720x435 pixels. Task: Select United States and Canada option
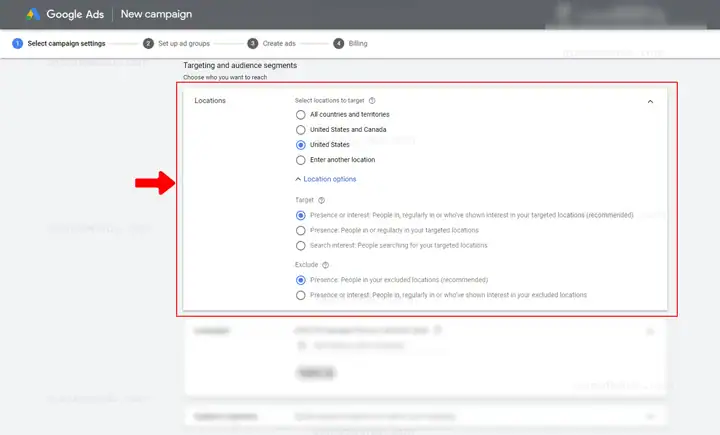(x=300, y=130)
